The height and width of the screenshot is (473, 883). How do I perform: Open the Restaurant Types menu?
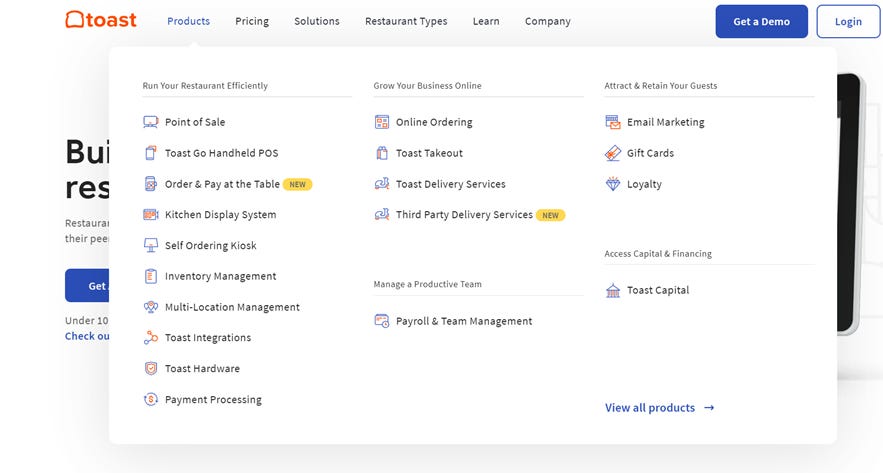click(406, 21)
